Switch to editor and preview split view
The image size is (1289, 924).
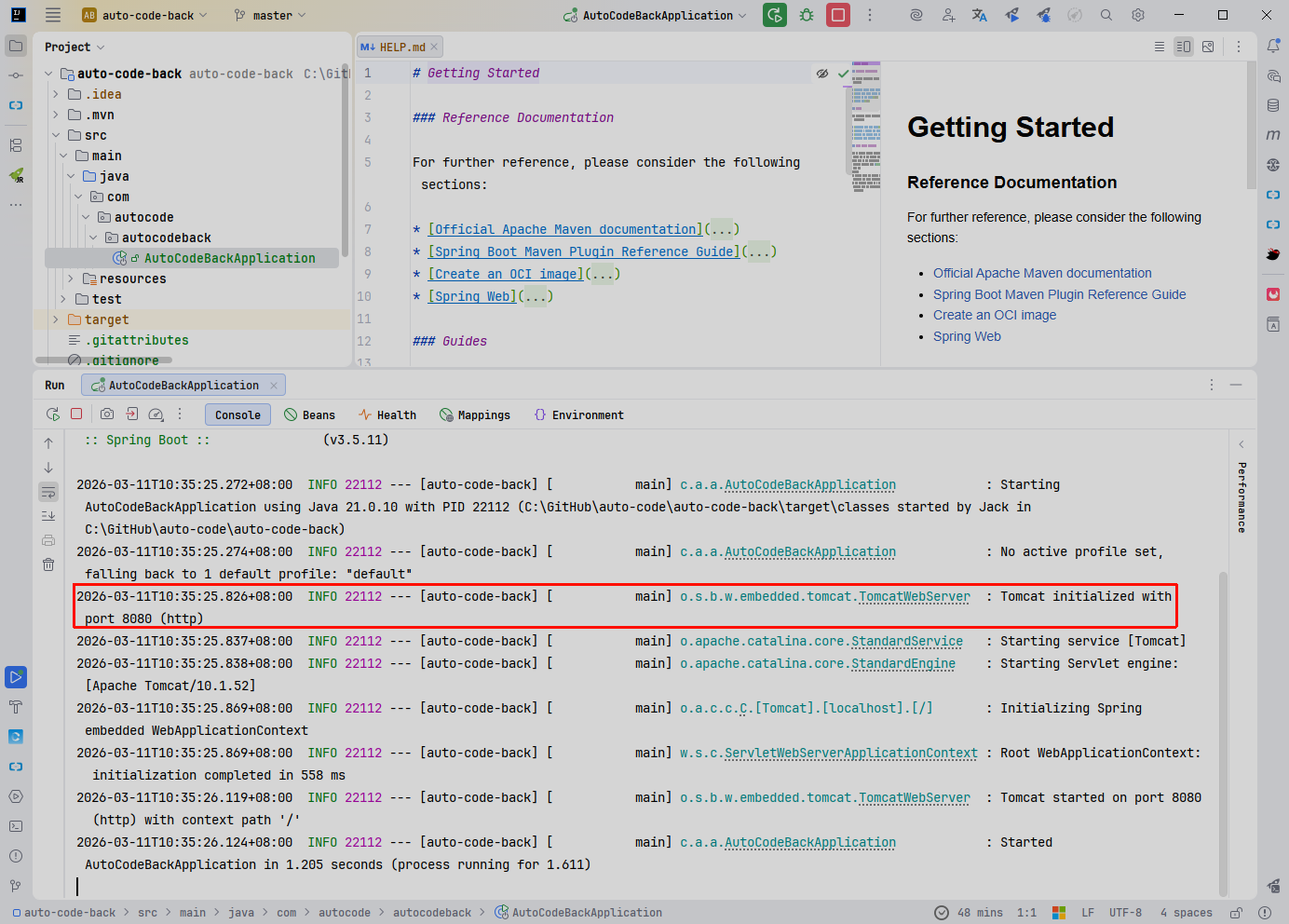pos(1184,47)
